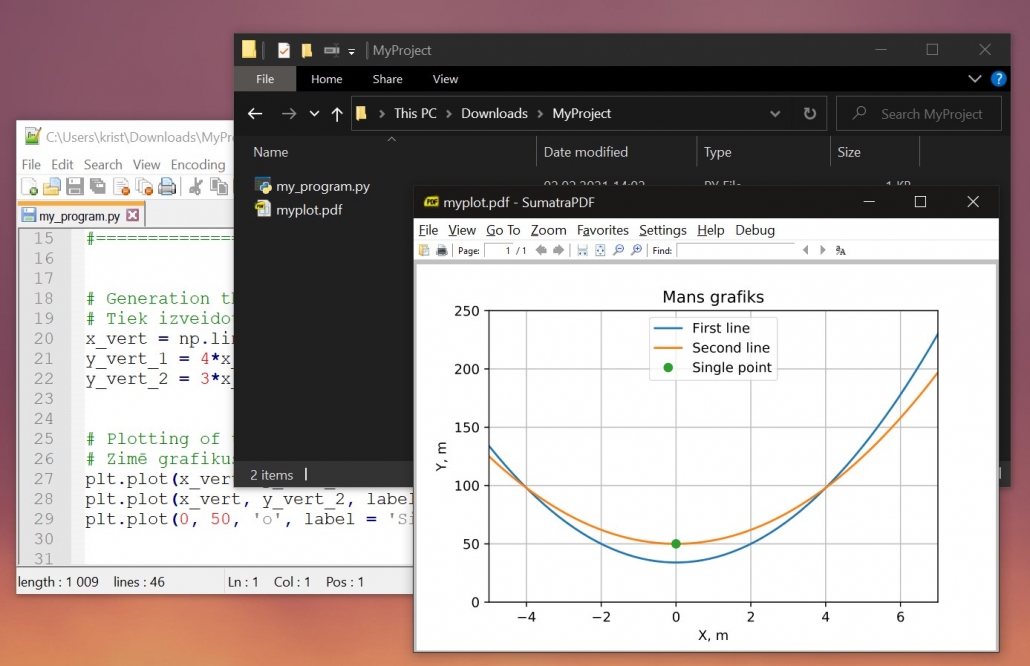Open the Favorites menu in SumatraPDF

click(x=602, y=230)
